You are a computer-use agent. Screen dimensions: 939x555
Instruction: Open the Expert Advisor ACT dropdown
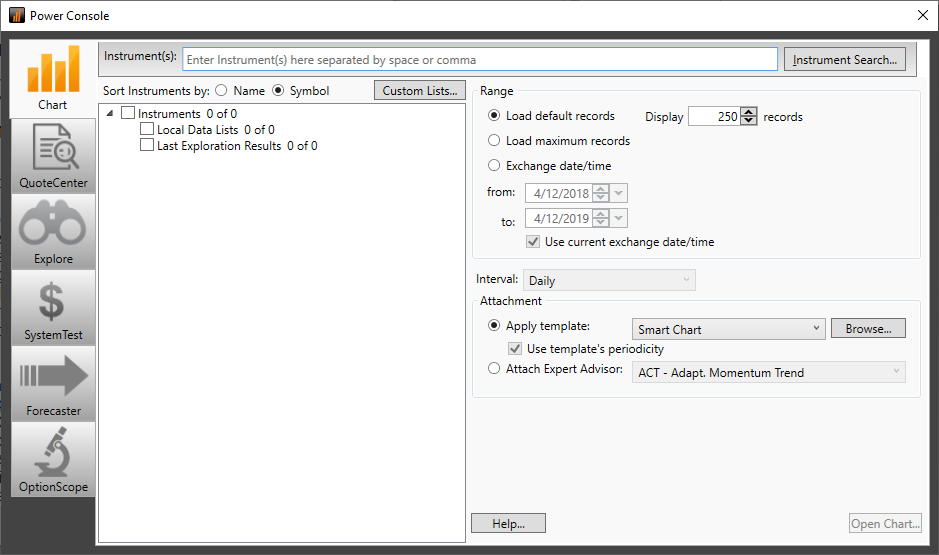769,372
